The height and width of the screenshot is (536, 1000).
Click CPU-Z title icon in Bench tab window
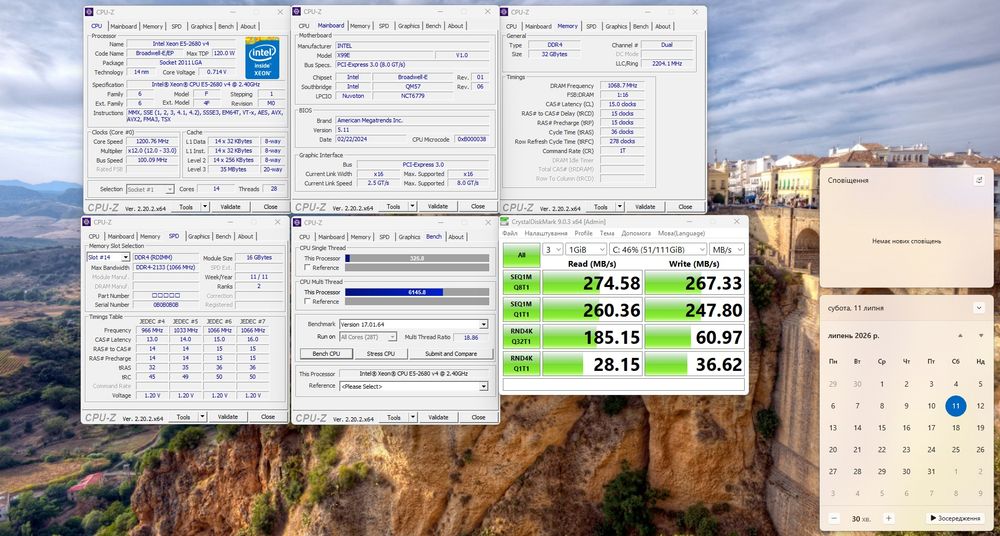298,223
